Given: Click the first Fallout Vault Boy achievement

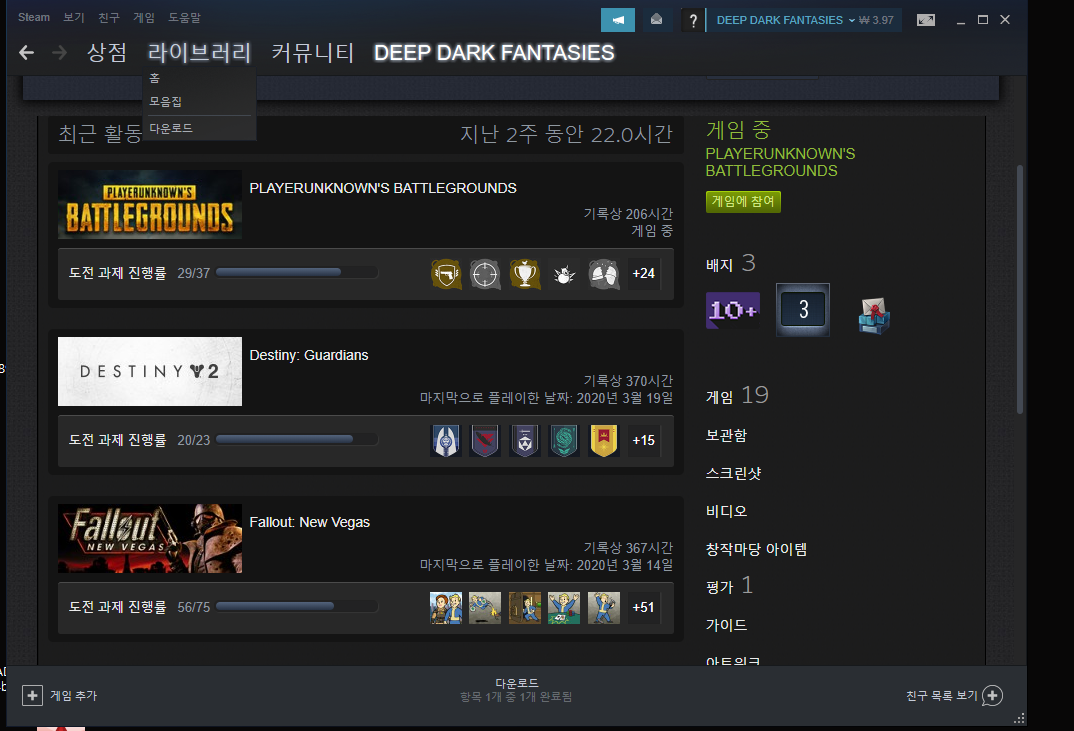Looking at the screenshot, I should (x=446, y=608).
